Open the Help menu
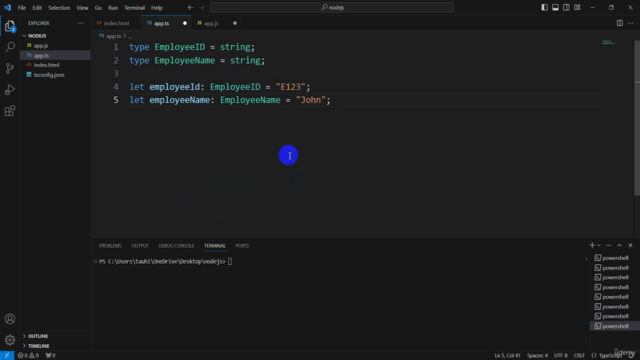 157,8
